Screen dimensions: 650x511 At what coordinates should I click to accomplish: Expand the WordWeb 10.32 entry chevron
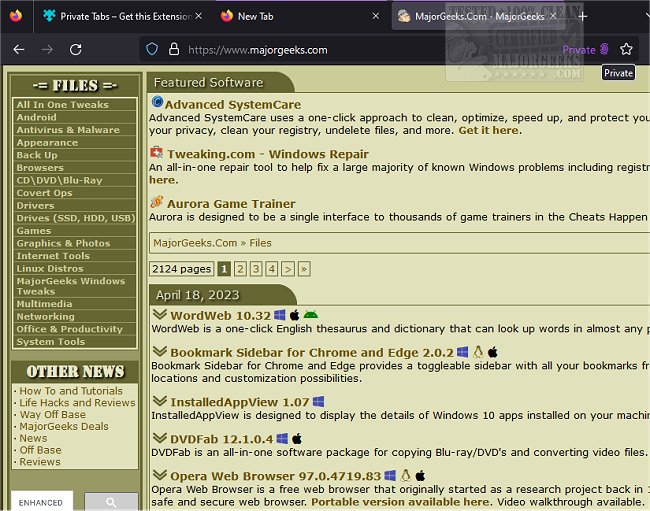[x=159, y=315]
